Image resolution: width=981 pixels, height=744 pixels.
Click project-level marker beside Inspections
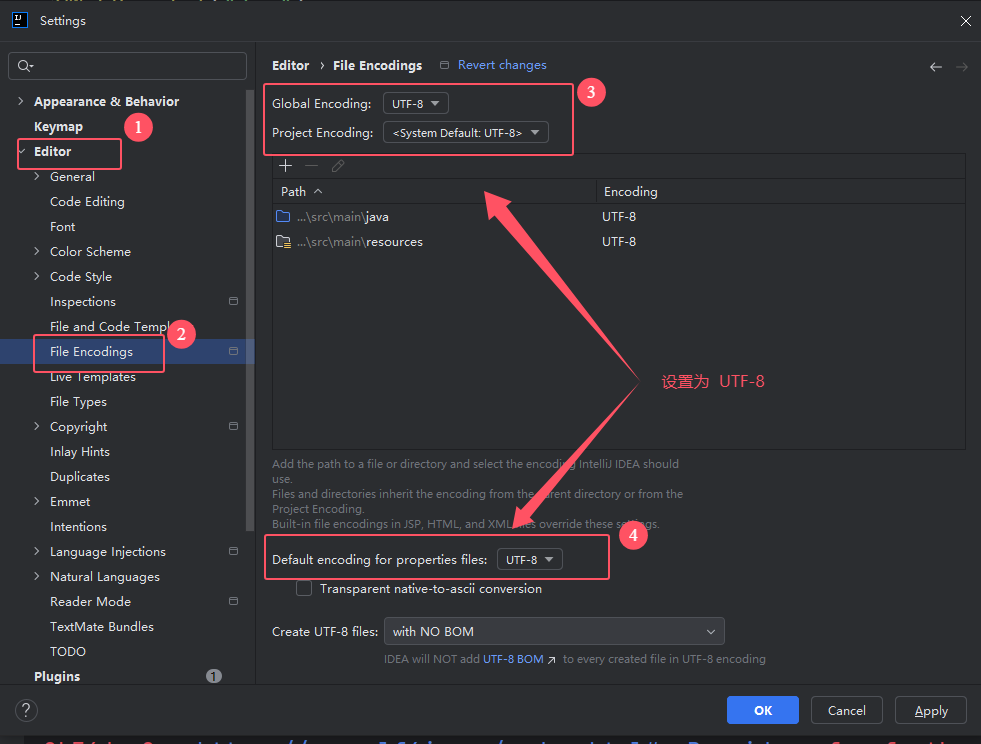[x=233, y=301]
